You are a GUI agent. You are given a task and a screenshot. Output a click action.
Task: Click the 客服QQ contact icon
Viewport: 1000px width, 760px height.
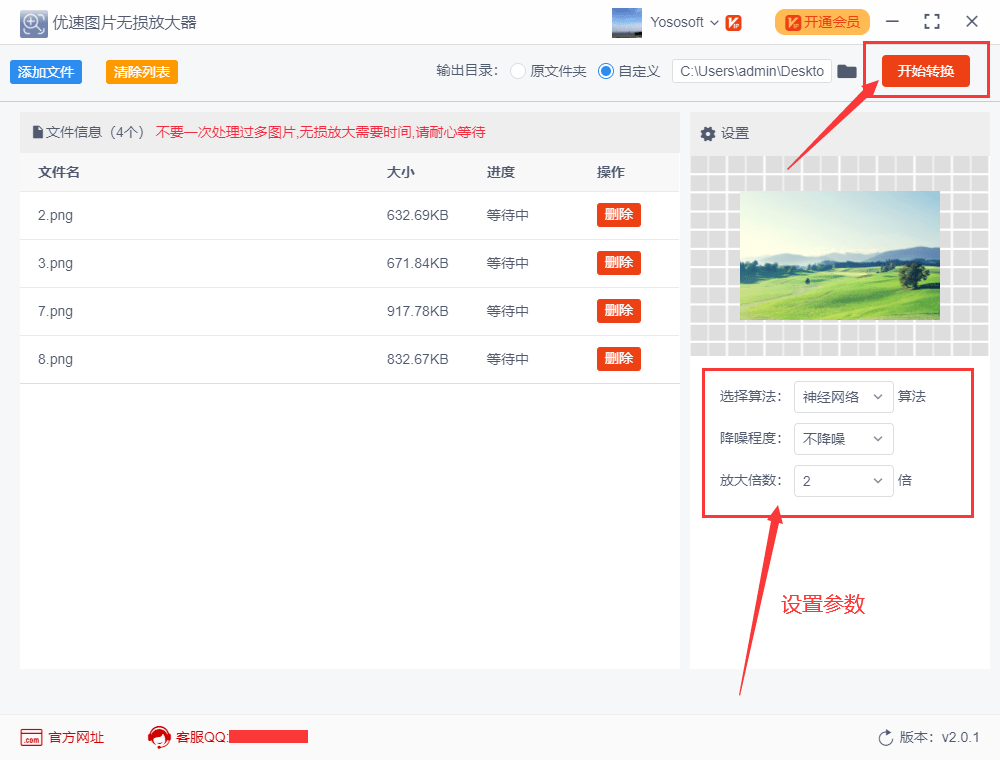coord(160,737)
